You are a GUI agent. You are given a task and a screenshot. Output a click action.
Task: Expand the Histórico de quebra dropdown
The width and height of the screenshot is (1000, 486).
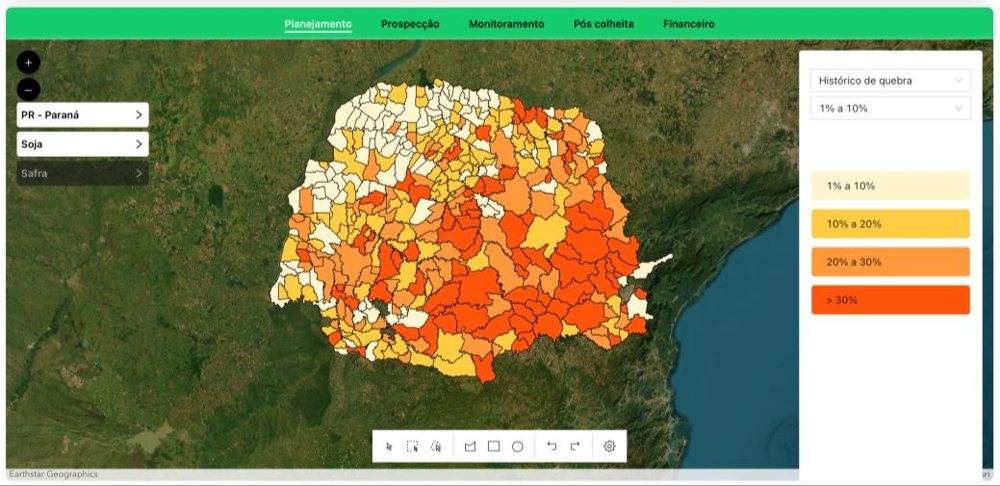[x=890, y=81]
